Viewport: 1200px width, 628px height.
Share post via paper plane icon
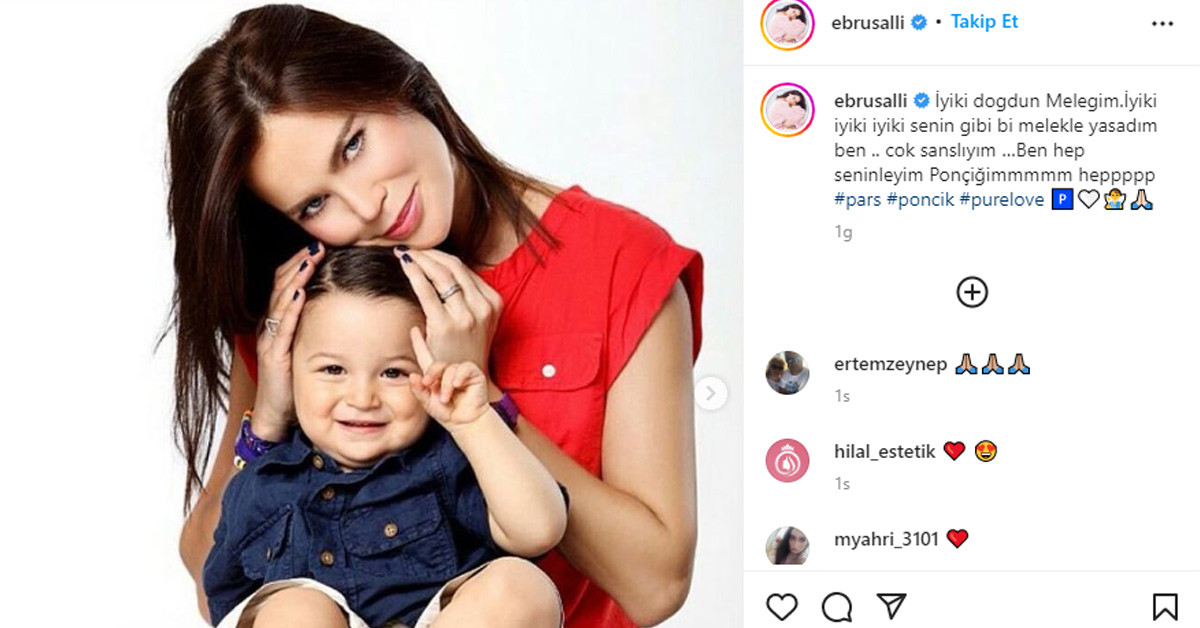pyautogui.click(x=891, y=606)
